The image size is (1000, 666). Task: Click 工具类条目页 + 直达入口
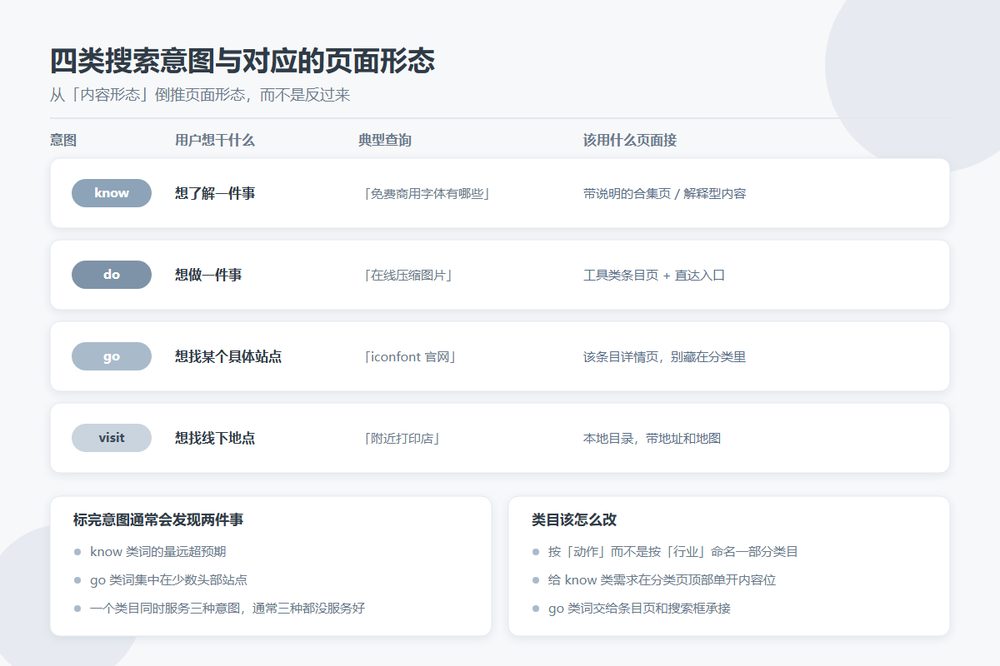[x=654, y=276]
